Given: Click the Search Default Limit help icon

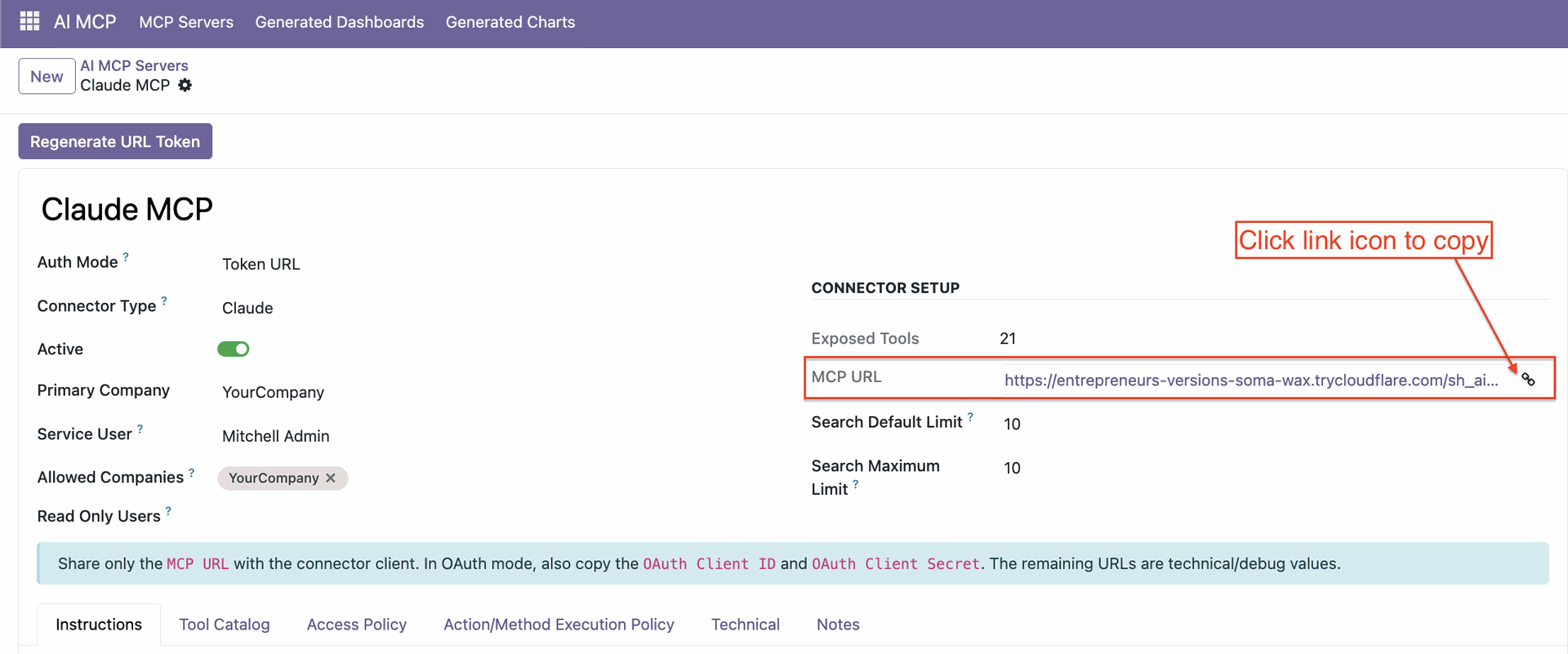Looking at the screenshot, I should click(970, 416).
